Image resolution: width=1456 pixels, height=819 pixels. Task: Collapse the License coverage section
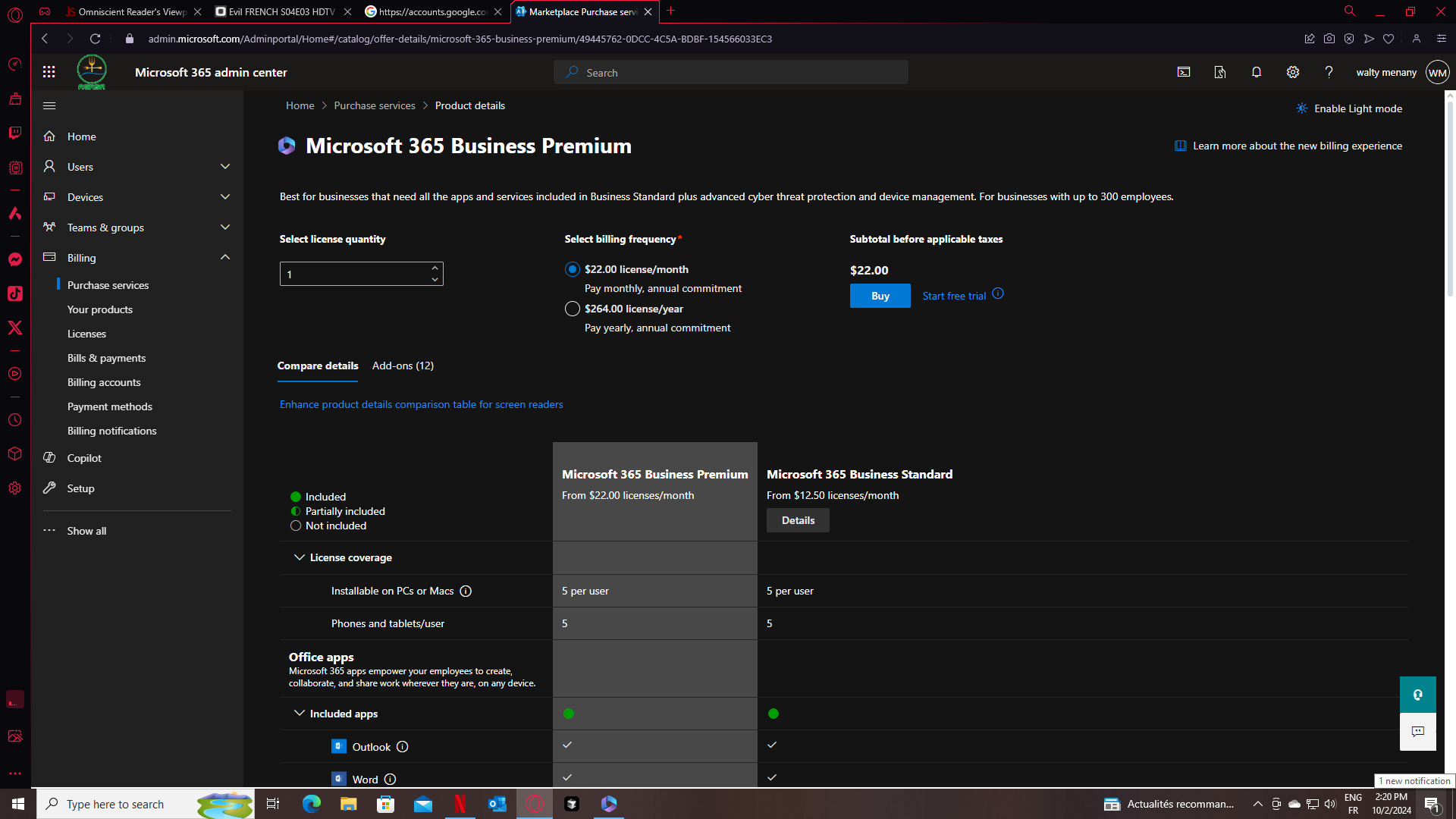(x=300, y=557)
